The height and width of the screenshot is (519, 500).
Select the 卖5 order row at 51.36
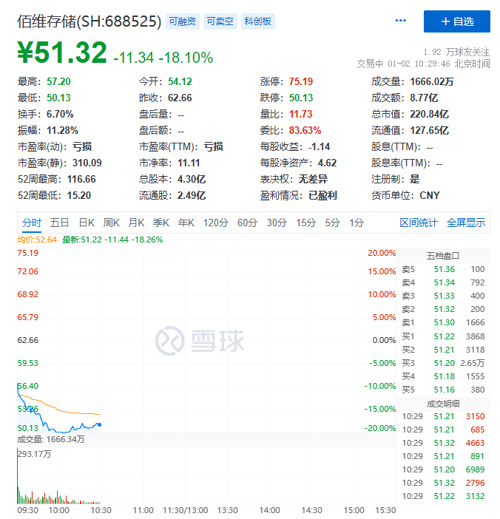coord(443,269)
